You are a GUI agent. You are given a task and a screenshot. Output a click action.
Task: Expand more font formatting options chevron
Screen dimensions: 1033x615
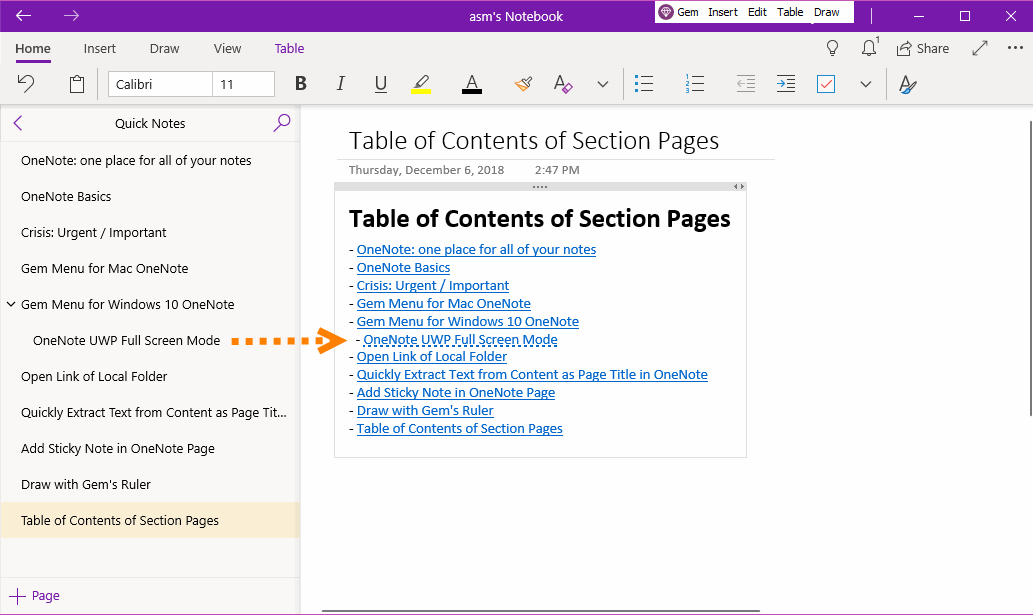[x=602, y=84]
